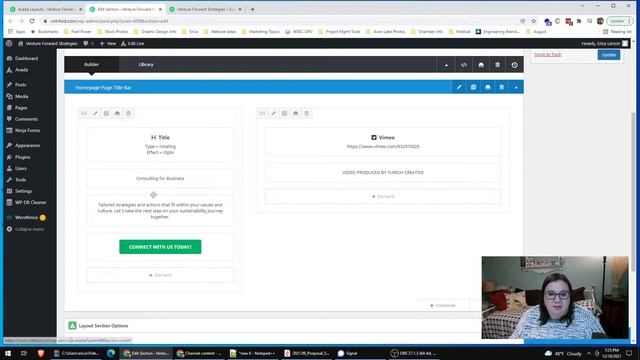640x360 pixels.
Task: Open Comments in admin sidebar
Action: (x=26, y=119)
